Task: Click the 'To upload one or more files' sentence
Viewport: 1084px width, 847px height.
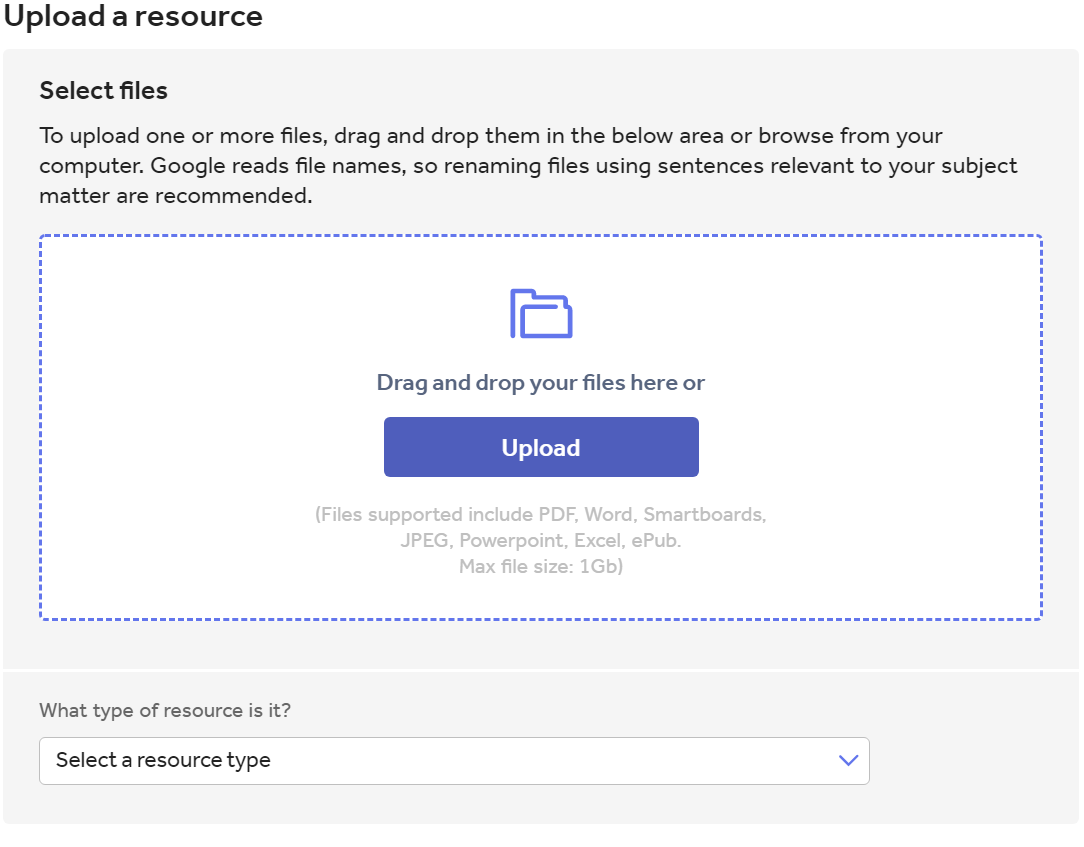Action: click(x=180, y=136)
